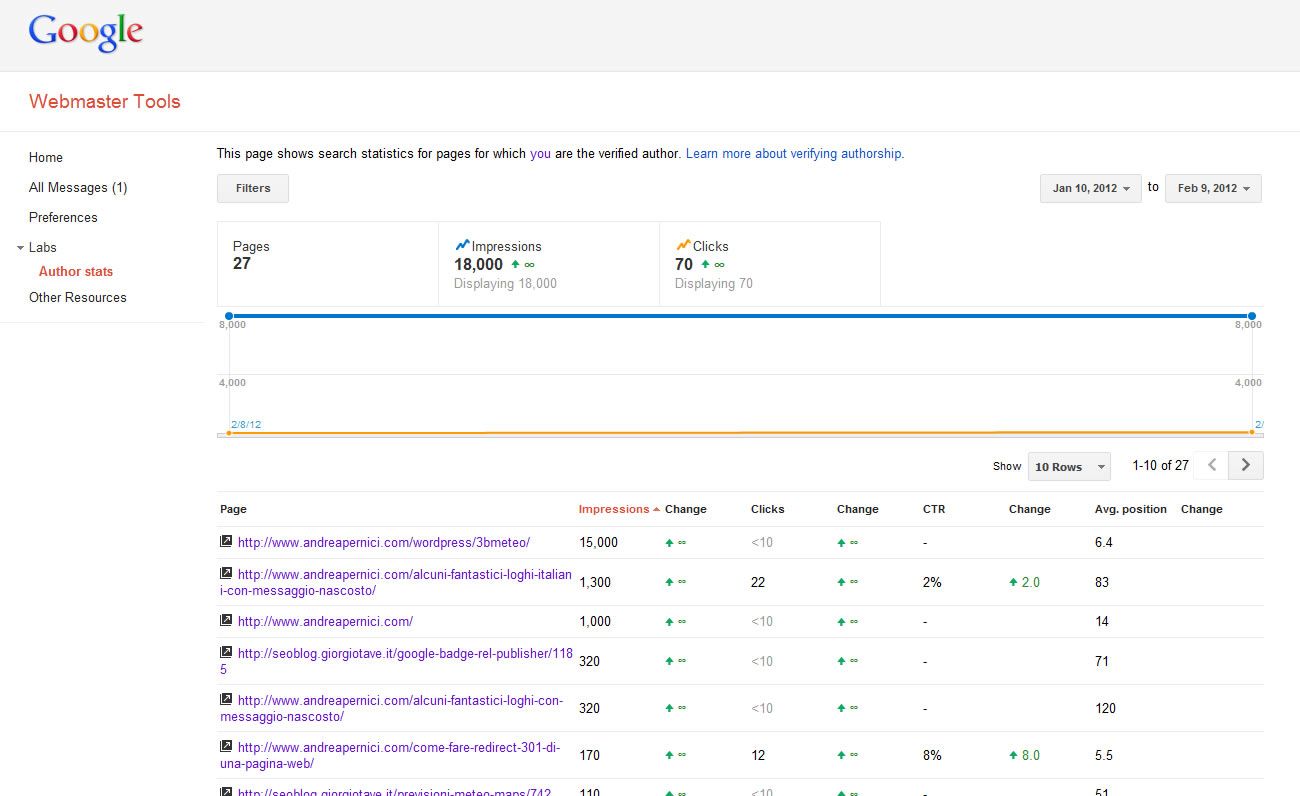Click external link icon beside google-badge-rel-publisher URL
The height and width of the screenshot is (796, 1300).
point(226,652)
